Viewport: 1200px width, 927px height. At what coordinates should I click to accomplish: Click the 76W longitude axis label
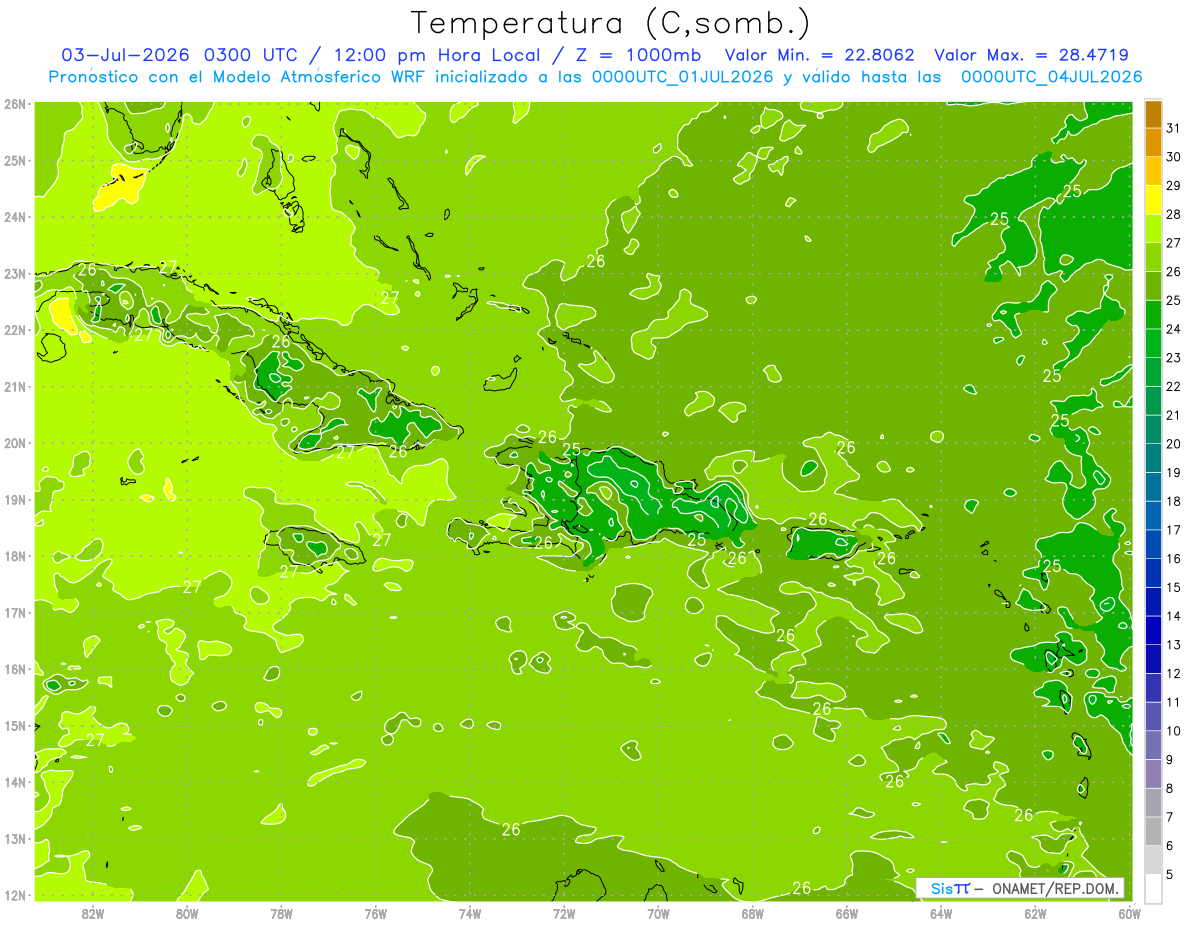point(375,913)
